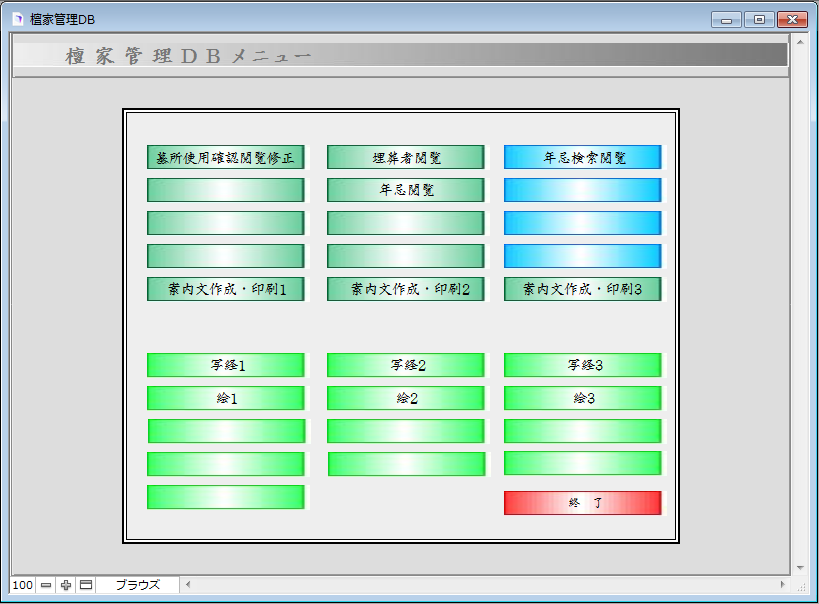Screen dimensions: 819x604
Task: Click zoom in plus icon in status bar
Action: pyautogui.click(x=66, y=585)
